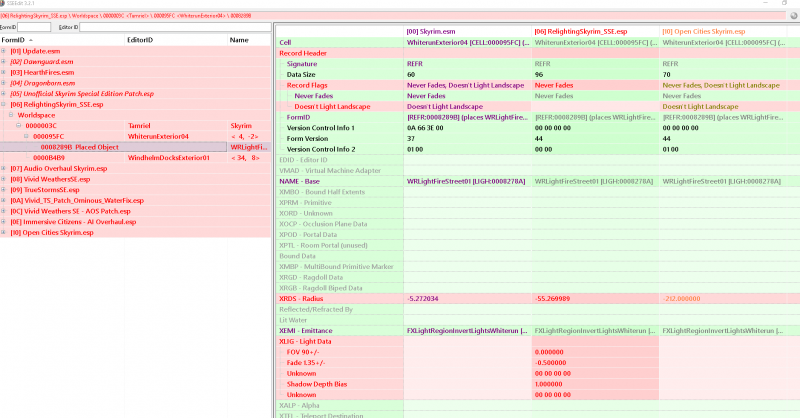Select the [00] Skyrim.esm column header
The width and height of the screenshot is (800, 418).
pyautogui.click(x=467, y=32)
